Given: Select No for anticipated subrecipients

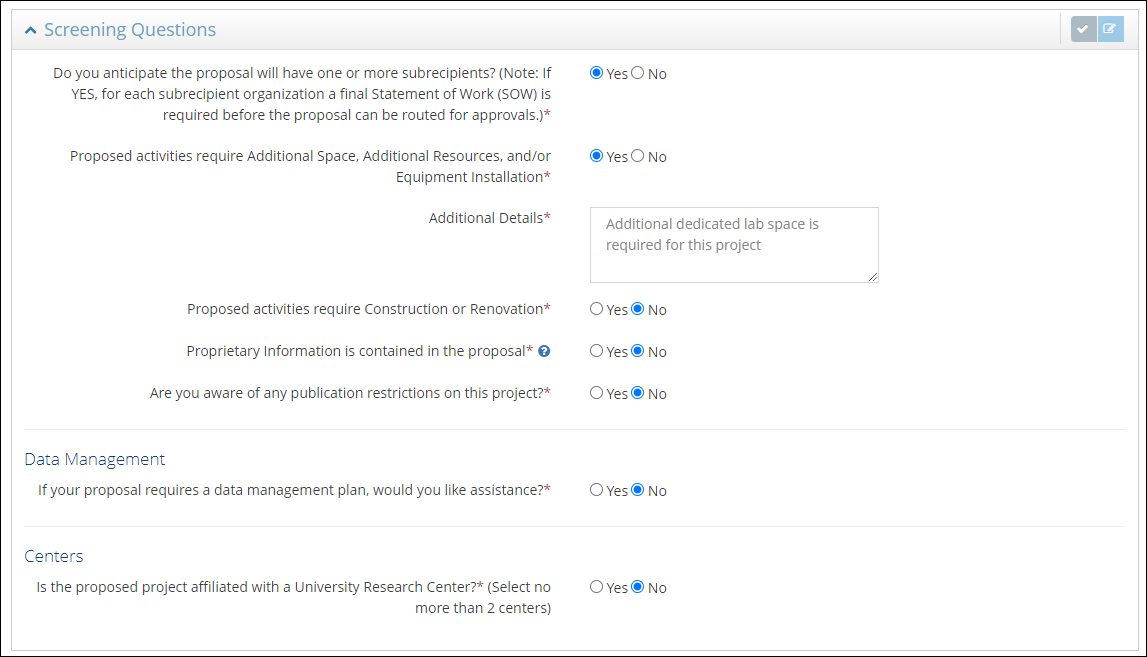Looking at the screenshot, I should (638, 73).
